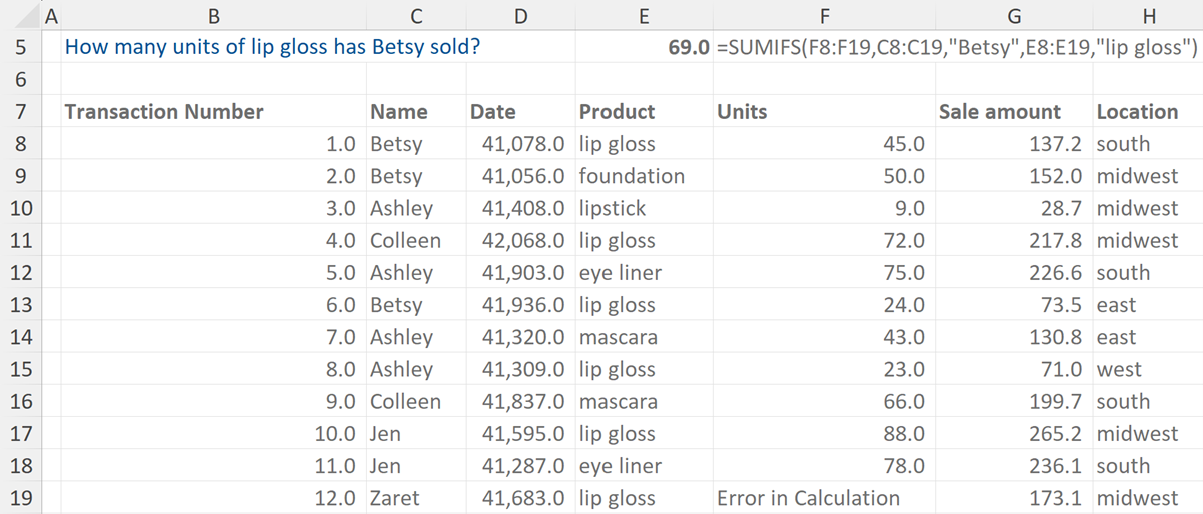
Task: Click the question about Betsy's lip gloss units
Action: coord(272,47)
